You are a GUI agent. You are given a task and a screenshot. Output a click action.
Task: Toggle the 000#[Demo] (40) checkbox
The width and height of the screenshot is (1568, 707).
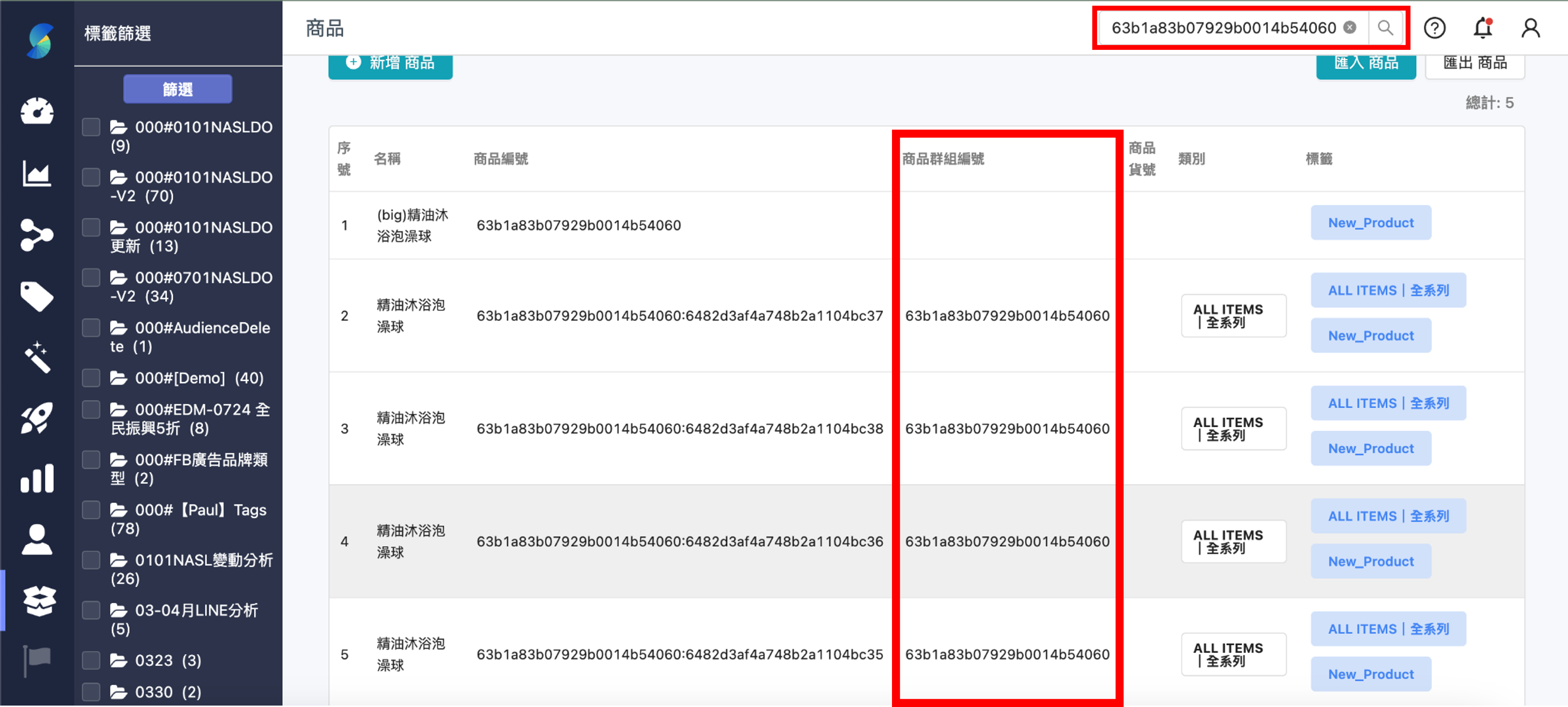coord(91,378)
